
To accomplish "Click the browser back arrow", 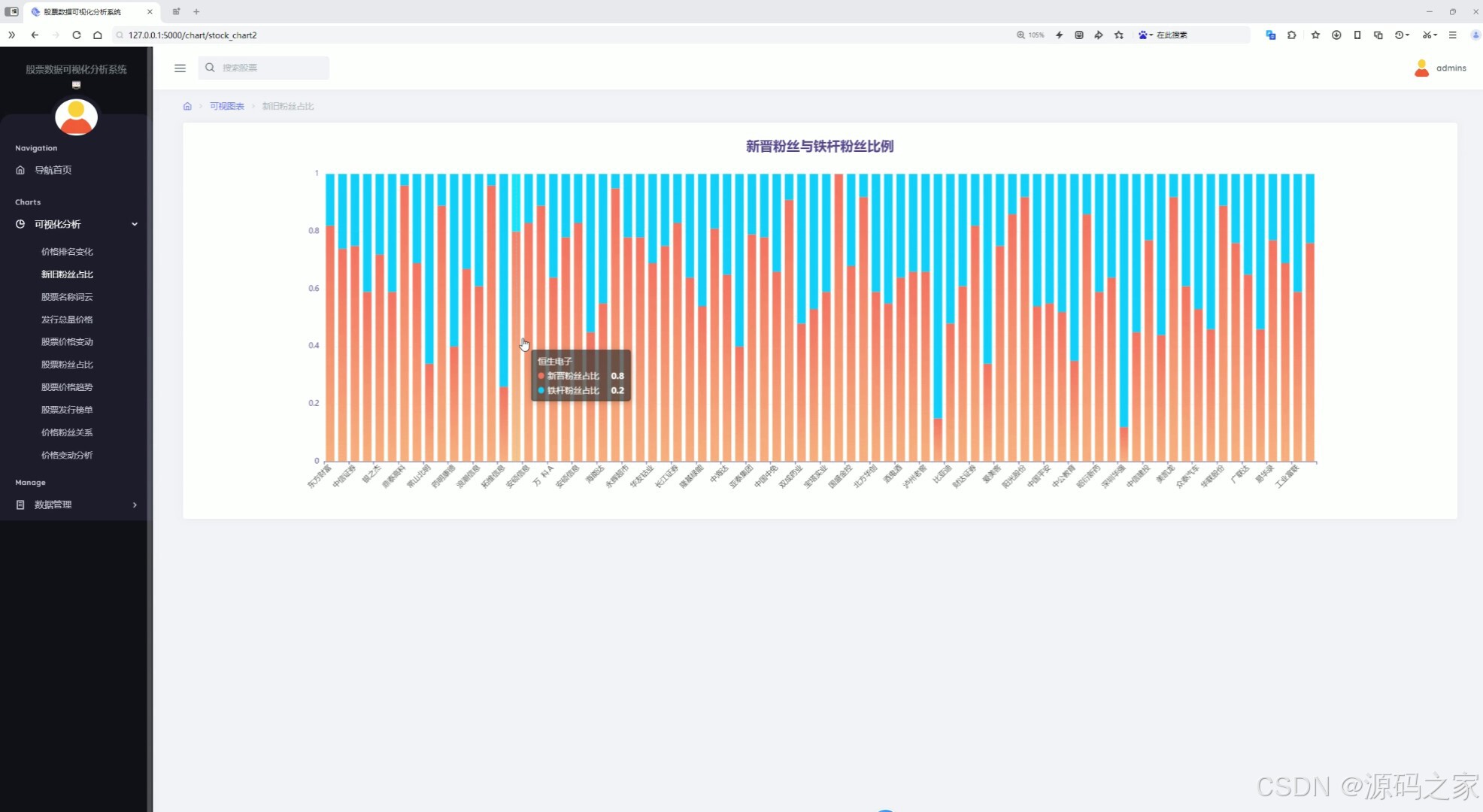I will tap(35, 35).
